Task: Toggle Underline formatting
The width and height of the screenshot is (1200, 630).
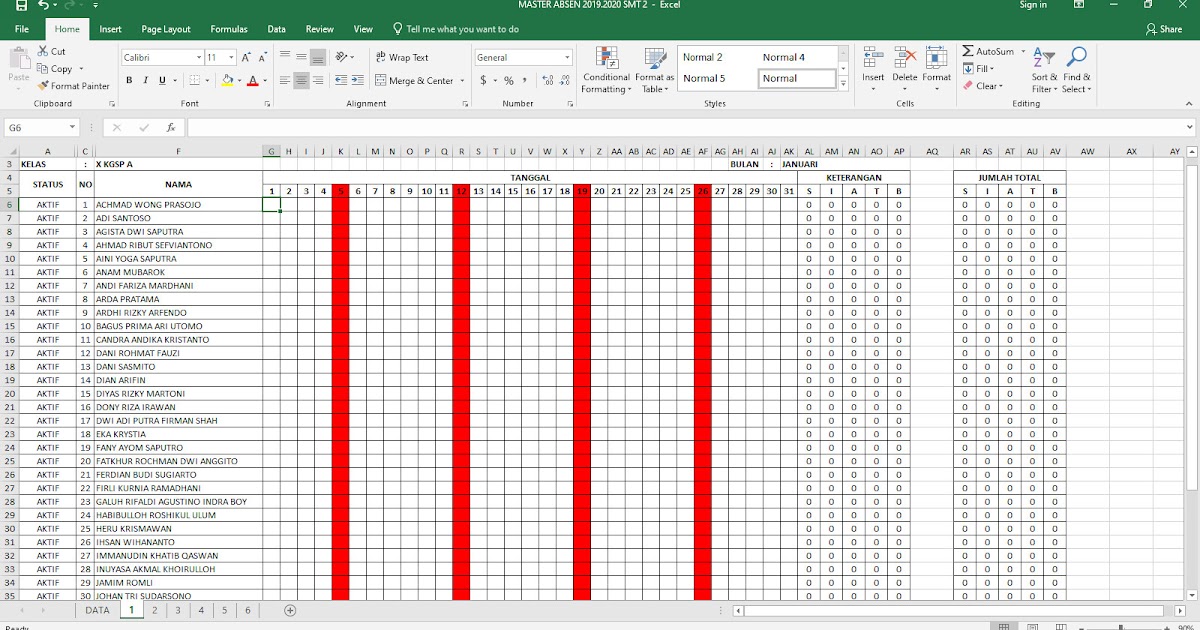Action: click(x=160, y=80)
